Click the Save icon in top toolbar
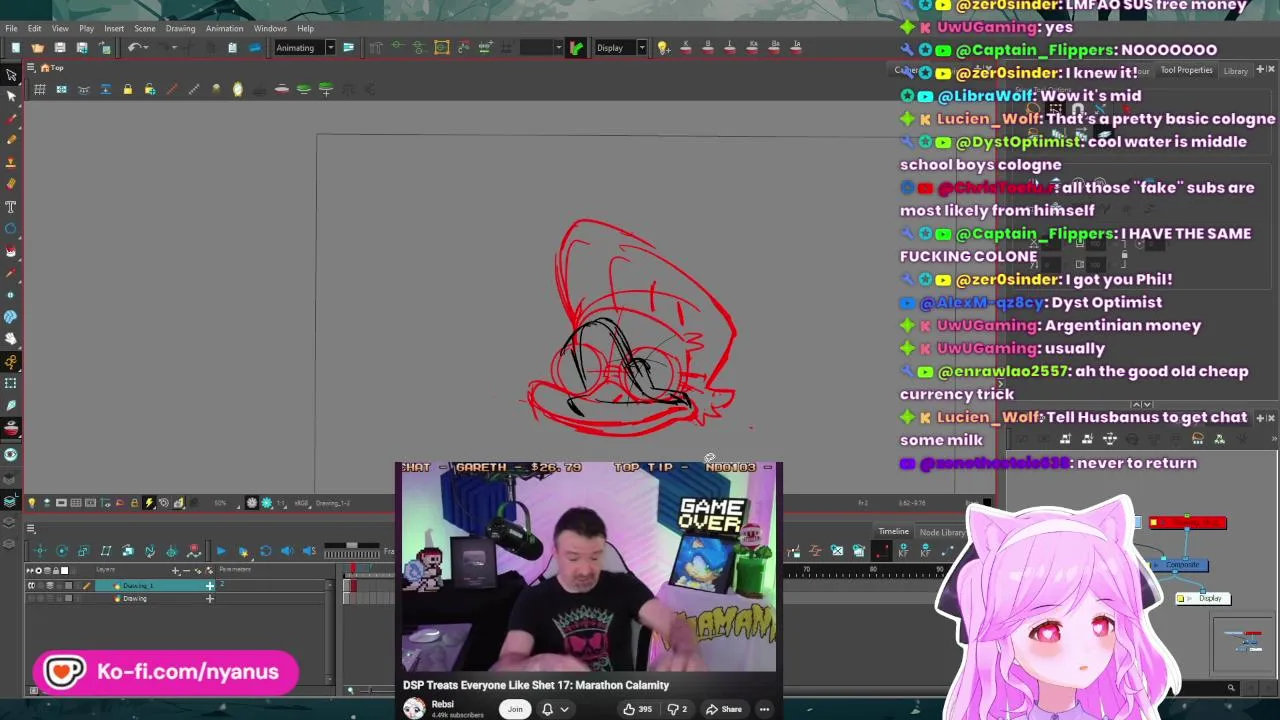 60,47
